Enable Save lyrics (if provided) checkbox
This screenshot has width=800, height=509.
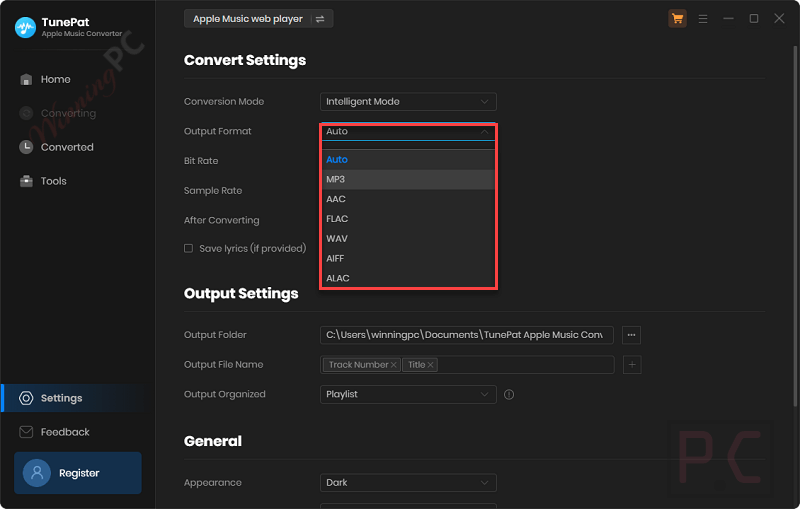(x=188, y=248)
